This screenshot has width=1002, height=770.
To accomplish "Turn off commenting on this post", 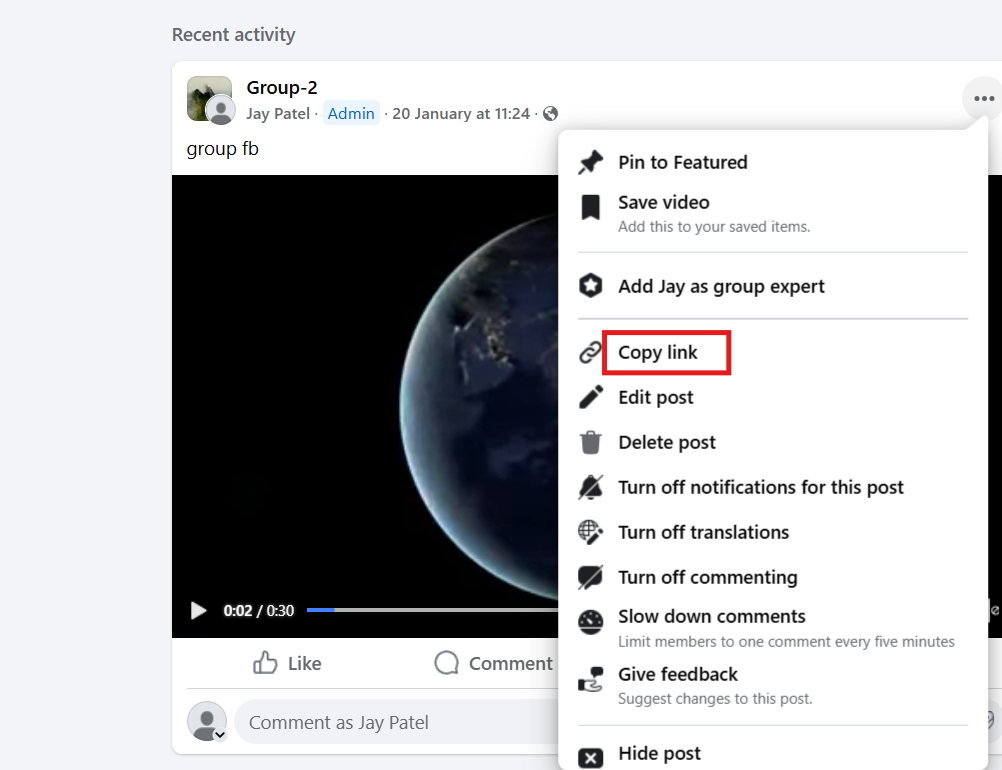I will click(x=707, y=577).
